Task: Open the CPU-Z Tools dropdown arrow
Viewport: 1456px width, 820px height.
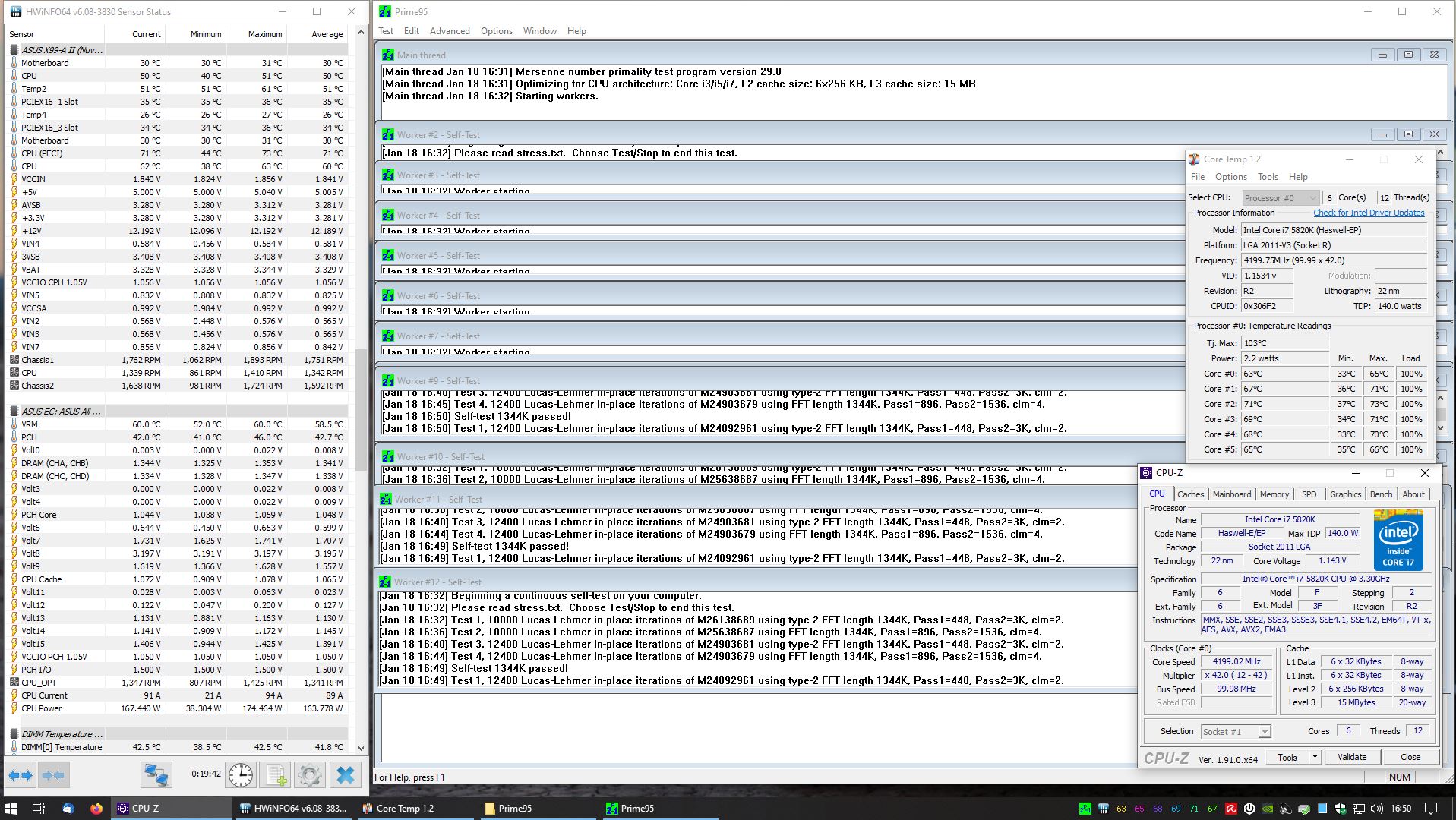Action: [x=1315, y=757]
